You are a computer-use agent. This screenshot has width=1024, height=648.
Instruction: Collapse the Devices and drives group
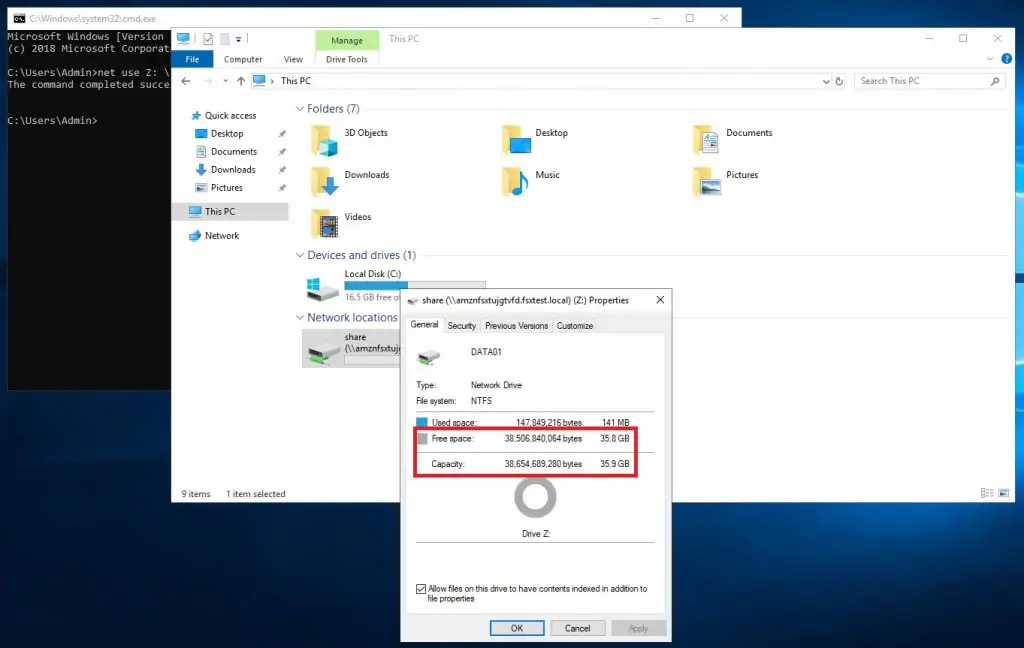coord(300,255)
